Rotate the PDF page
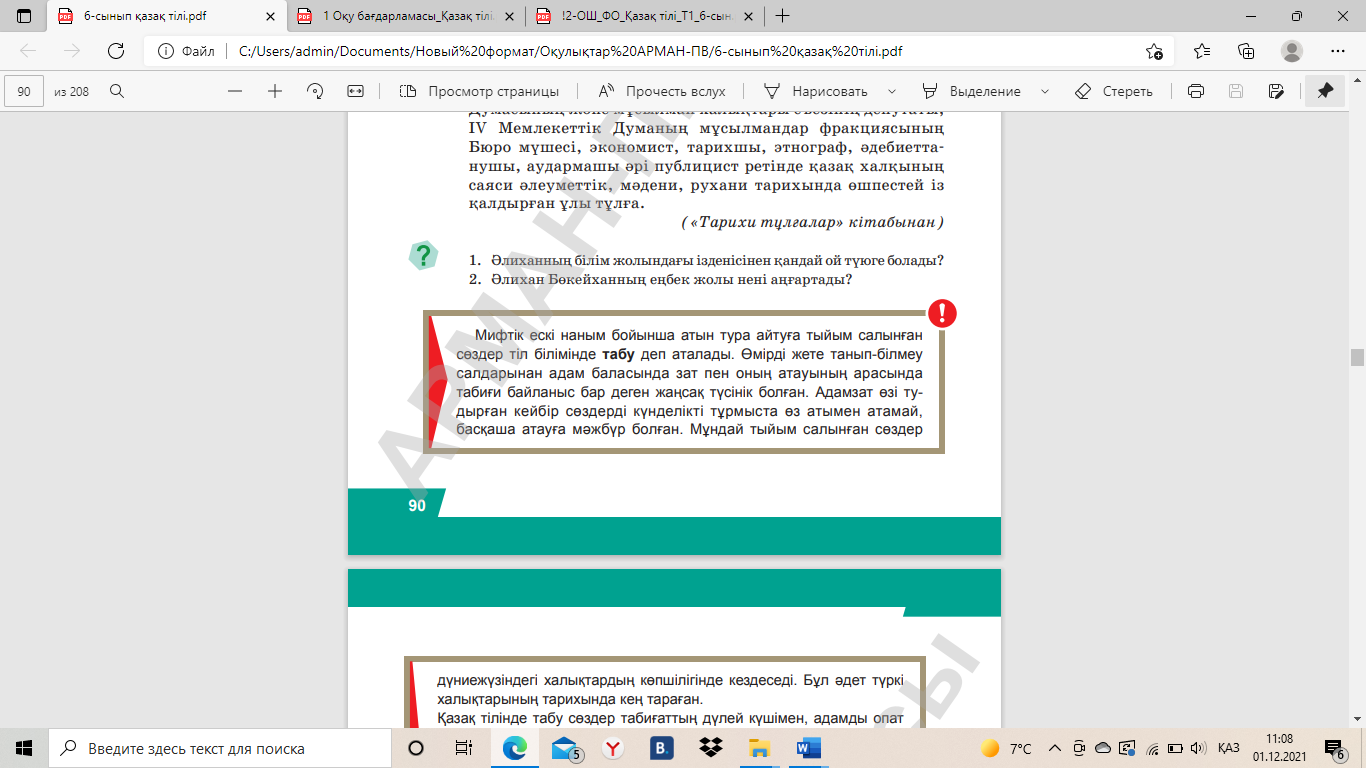 coord(315,91)
